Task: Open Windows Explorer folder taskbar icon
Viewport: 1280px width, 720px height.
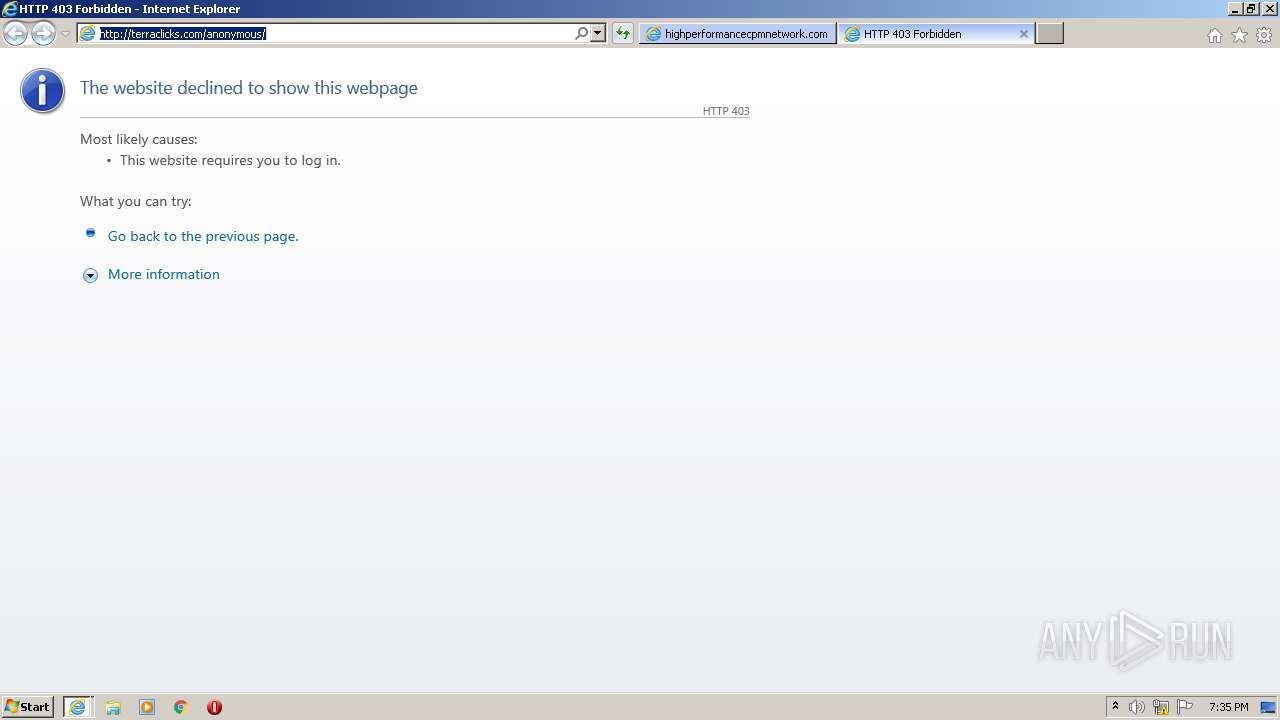Action: click(x=113, y=707)
